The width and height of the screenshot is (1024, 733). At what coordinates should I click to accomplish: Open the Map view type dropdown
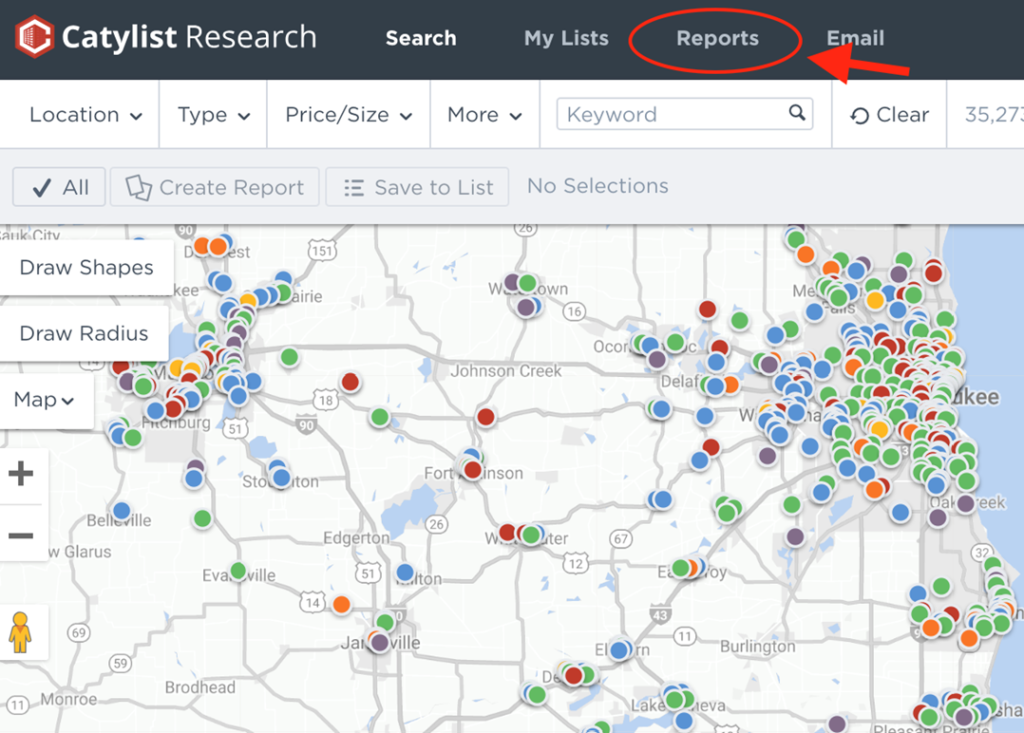[44, 400]
